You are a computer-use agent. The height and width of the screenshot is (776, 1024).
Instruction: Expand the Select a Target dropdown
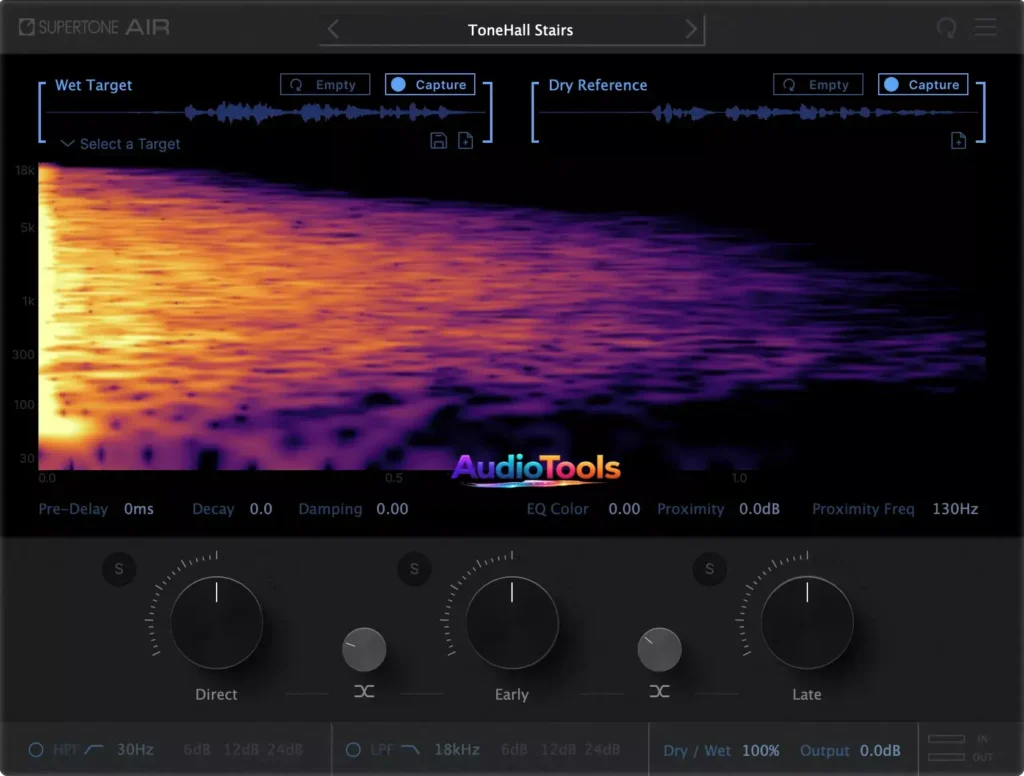pos(120,144)
